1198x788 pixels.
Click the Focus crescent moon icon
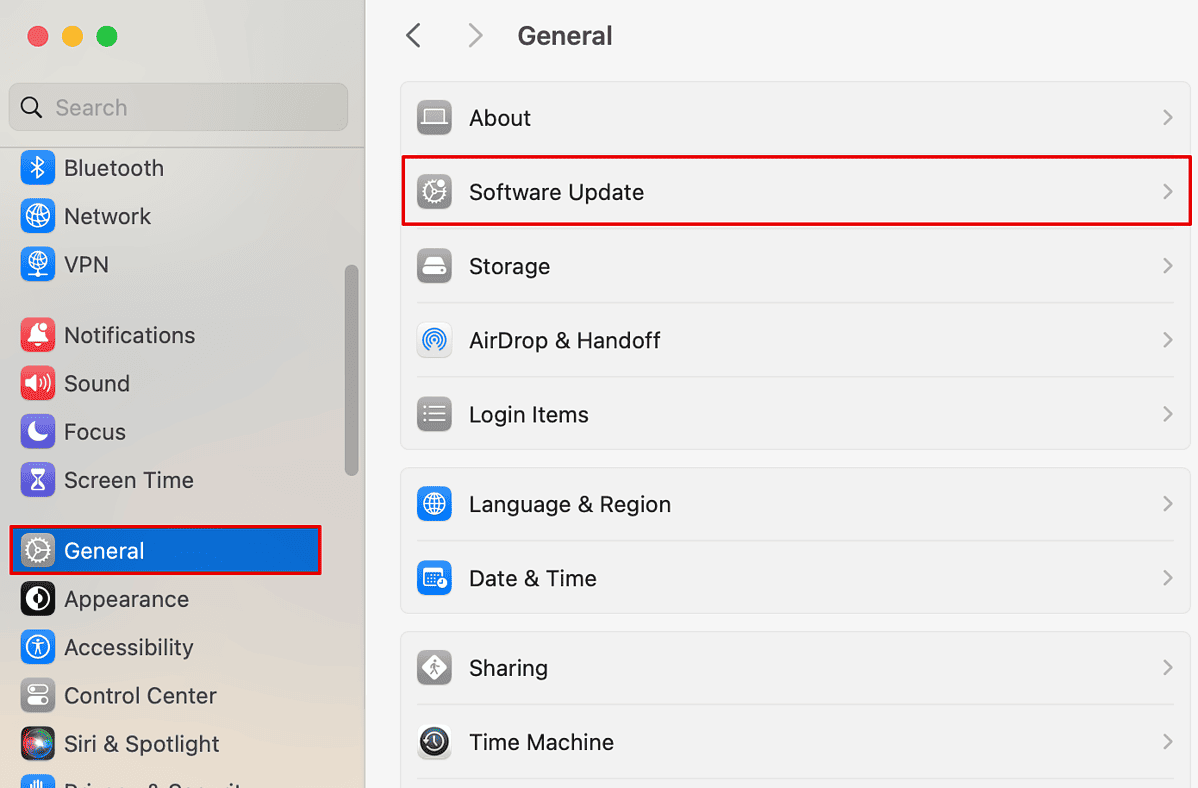(37, 431)
